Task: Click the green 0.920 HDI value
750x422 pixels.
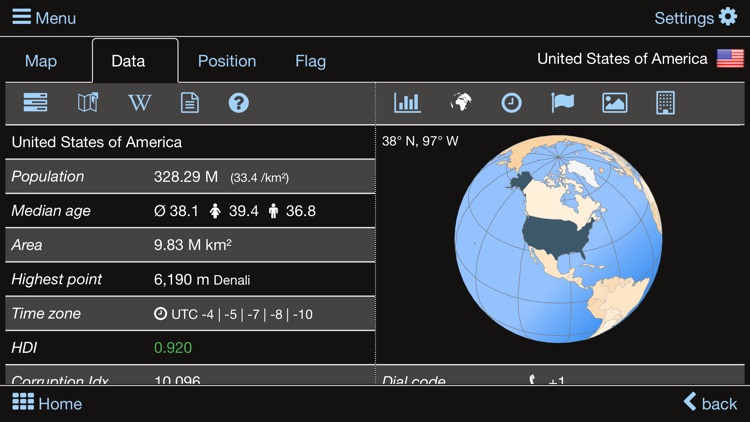Action: click(173, 347)
